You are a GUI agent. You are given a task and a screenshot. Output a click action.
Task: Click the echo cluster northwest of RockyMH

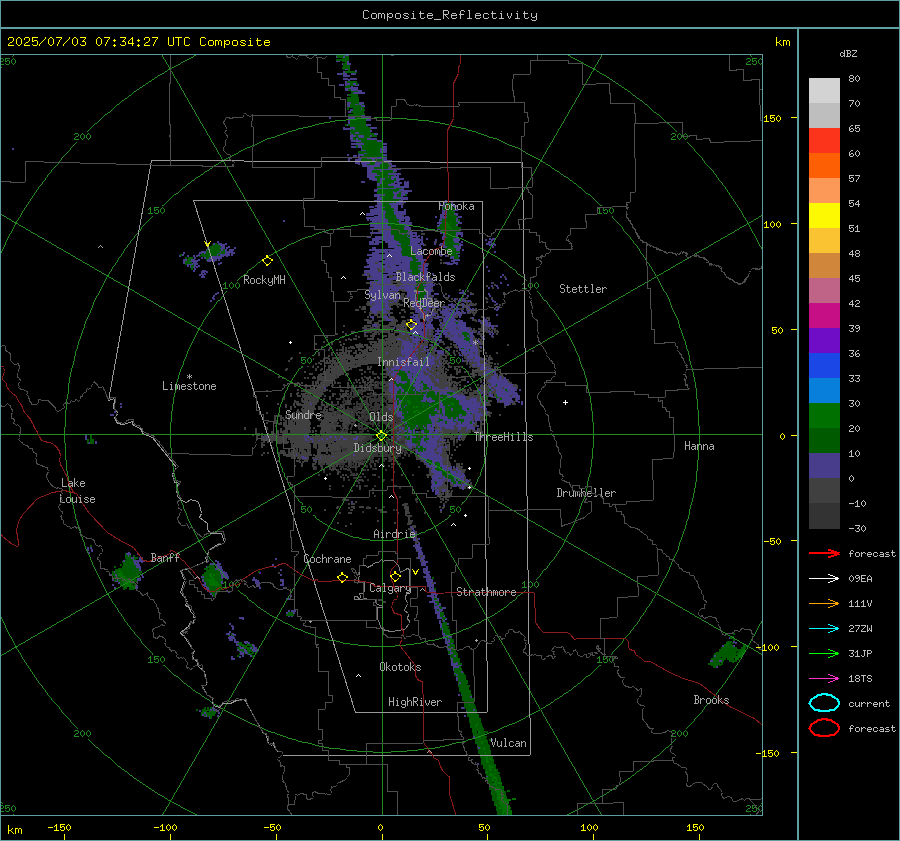pos(208,256)
